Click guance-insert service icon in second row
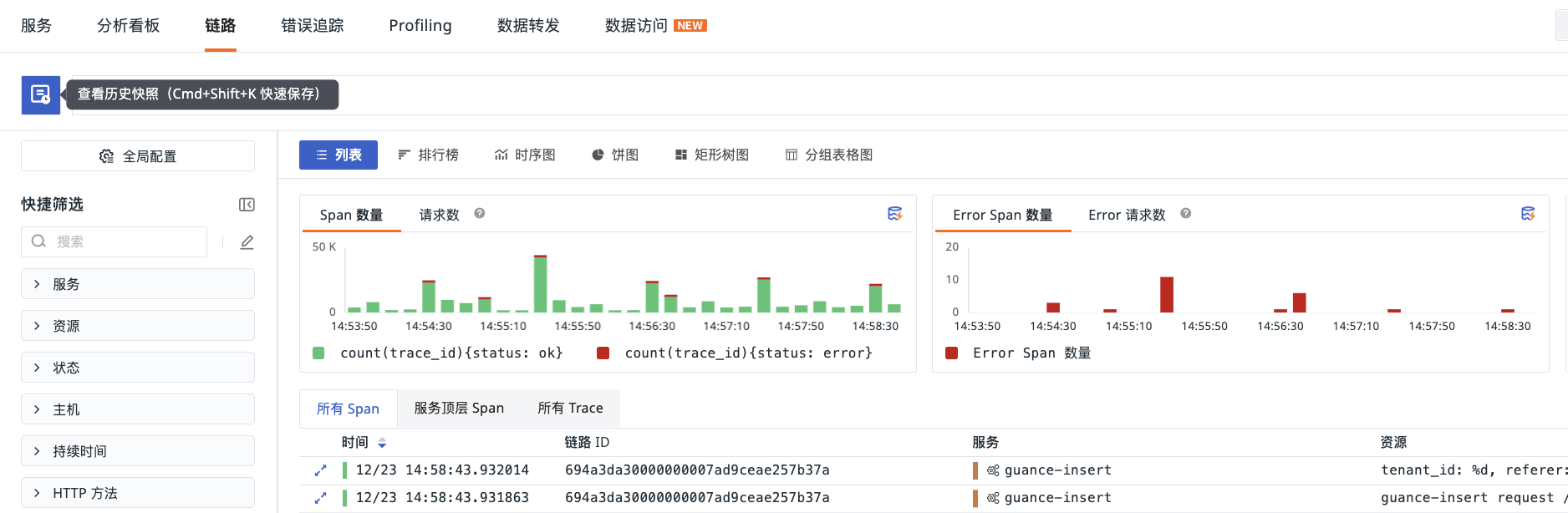The width and height of the screenshot is (1568, 513). 993,498
